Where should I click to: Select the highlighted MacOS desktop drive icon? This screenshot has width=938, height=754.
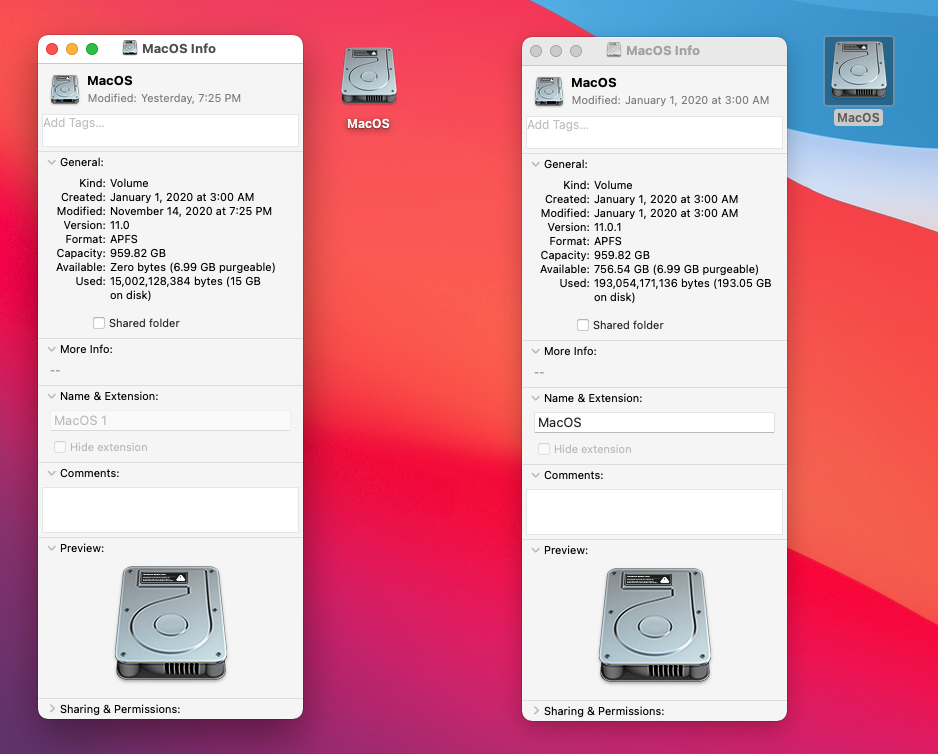pyautogui.click(x=858, y=71)
